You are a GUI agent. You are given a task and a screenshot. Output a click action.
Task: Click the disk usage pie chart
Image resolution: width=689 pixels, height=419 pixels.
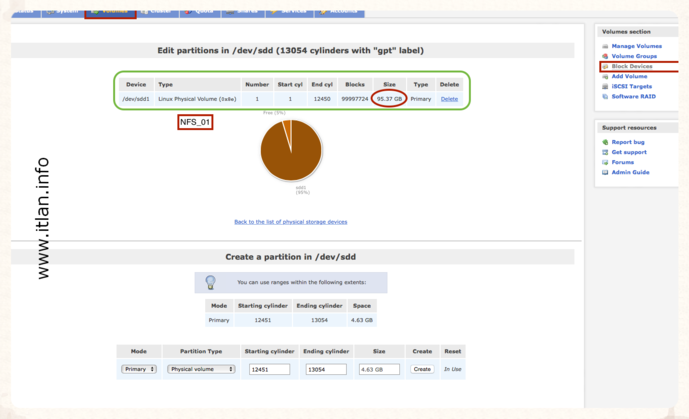click(x=291, y=150)
